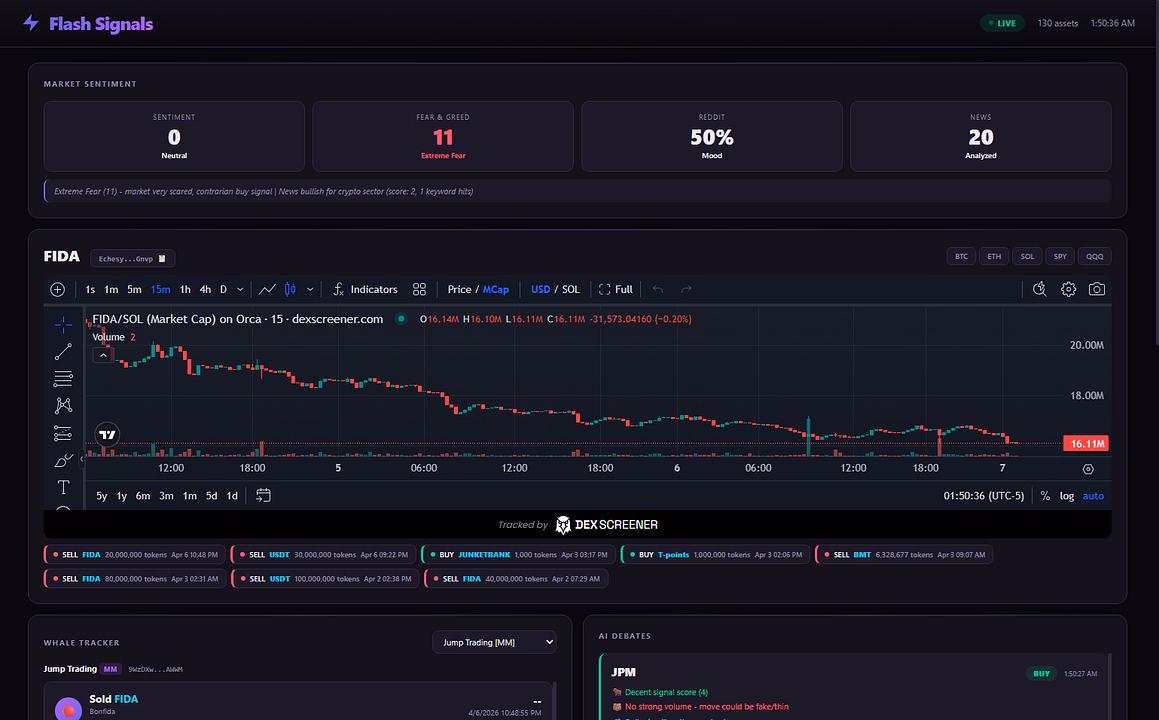The height and width of the screenshot is (720, 1159).
Task: Toggle percent scale on chart
Action: [1045, 496]
